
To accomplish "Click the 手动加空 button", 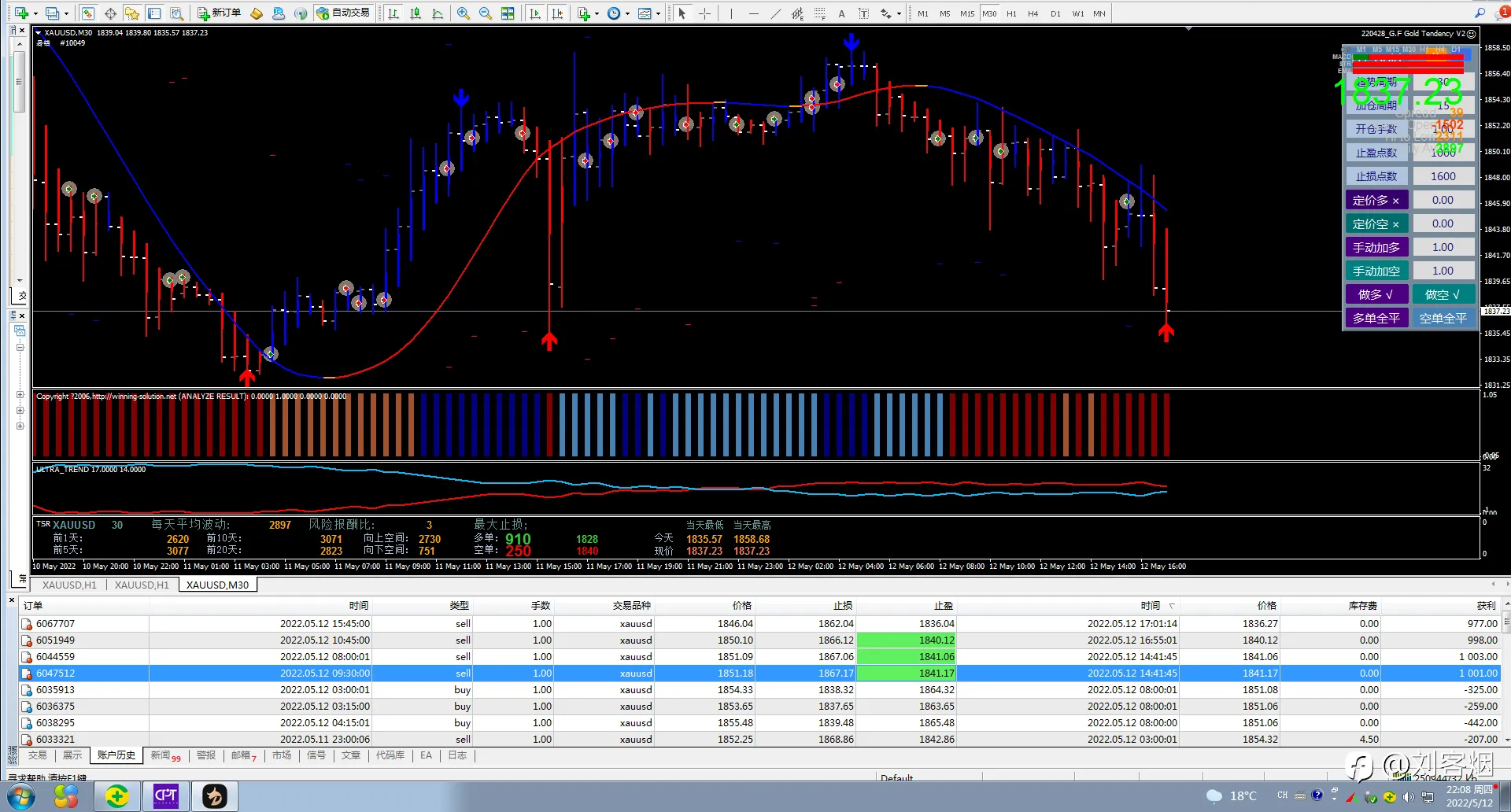I will pos(1376,271).
